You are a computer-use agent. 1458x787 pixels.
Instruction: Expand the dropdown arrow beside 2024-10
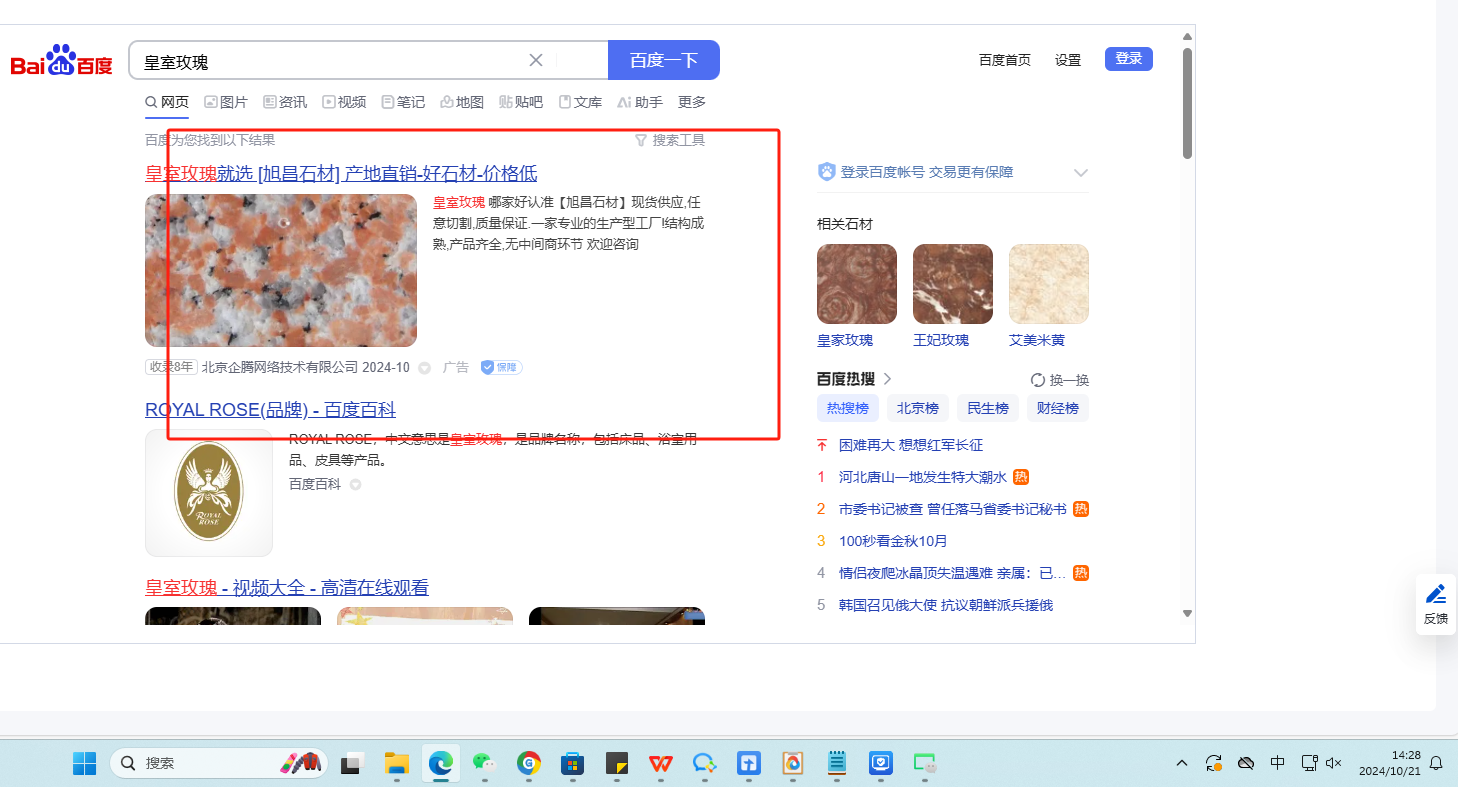(424, 368)
